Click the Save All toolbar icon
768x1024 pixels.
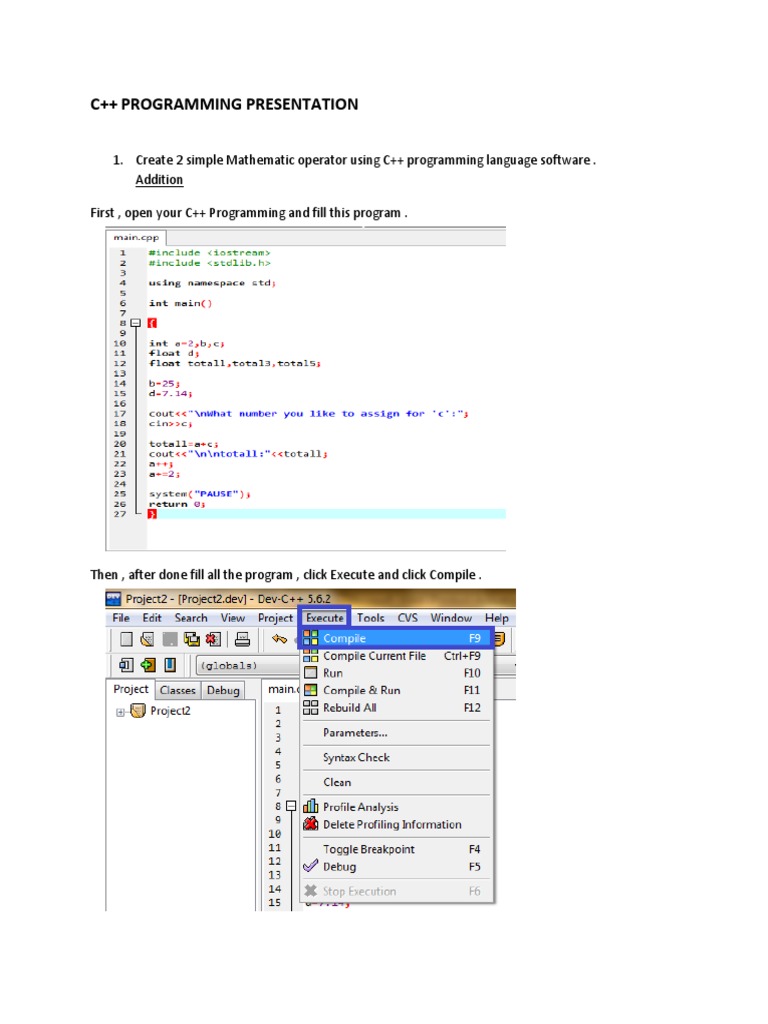[192, 639]
